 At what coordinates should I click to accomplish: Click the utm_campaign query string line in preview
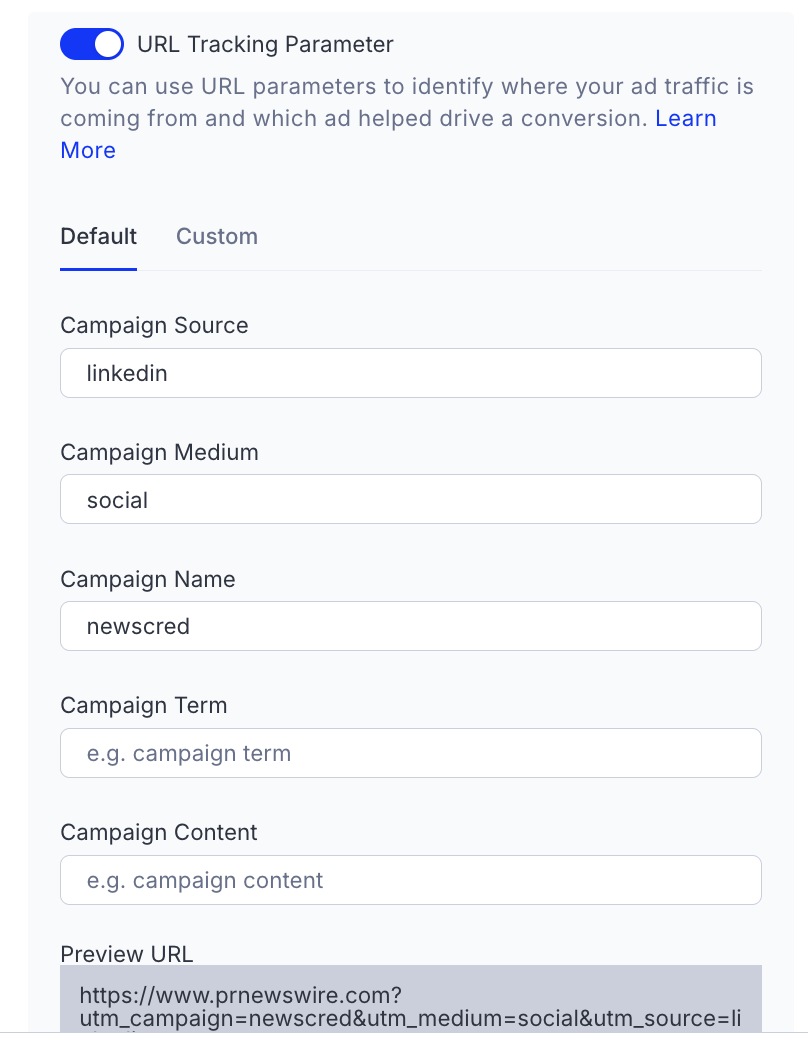click(x=410, y=1019)
